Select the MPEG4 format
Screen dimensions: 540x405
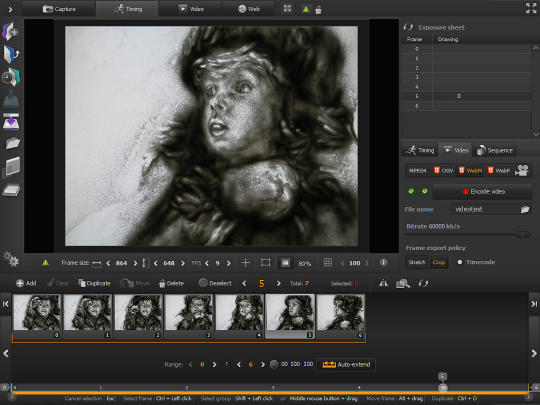pos(418,170)
